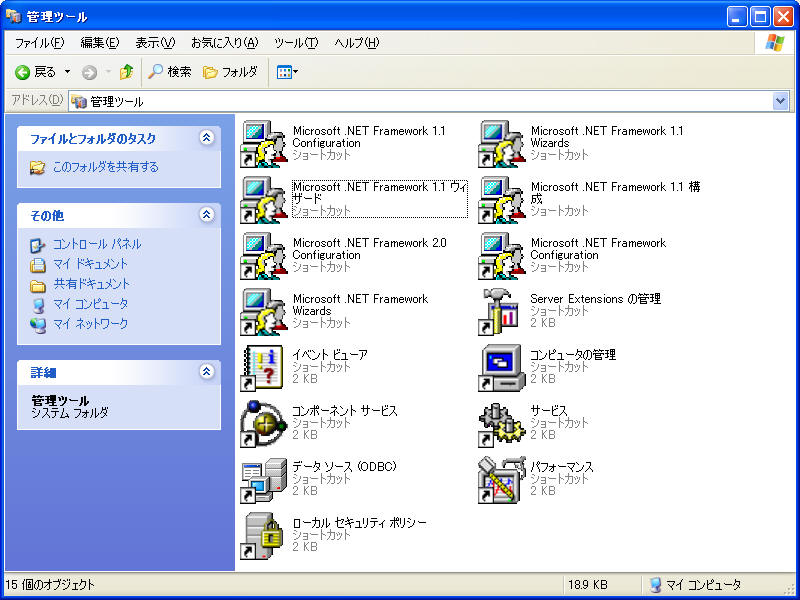
Task: Toggle the フォルダ folders pane button
Action: (x=230, y=72)
